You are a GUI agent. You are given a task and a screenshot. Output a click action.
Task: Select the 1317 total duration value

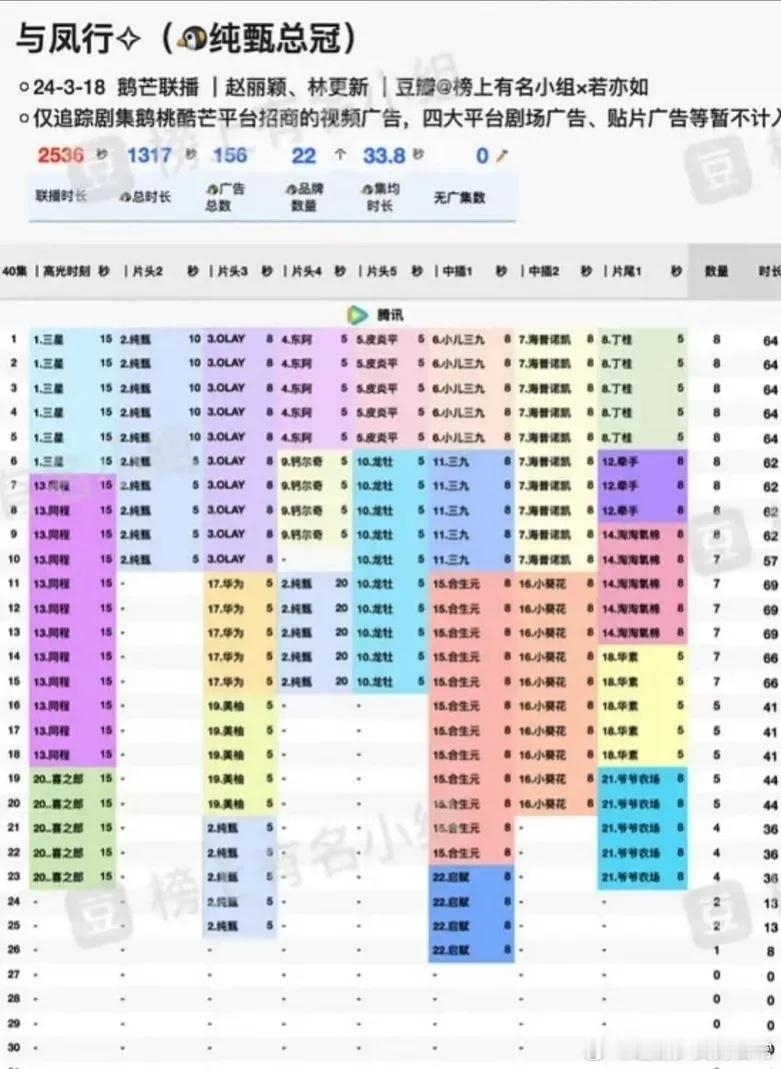[150, 155]
